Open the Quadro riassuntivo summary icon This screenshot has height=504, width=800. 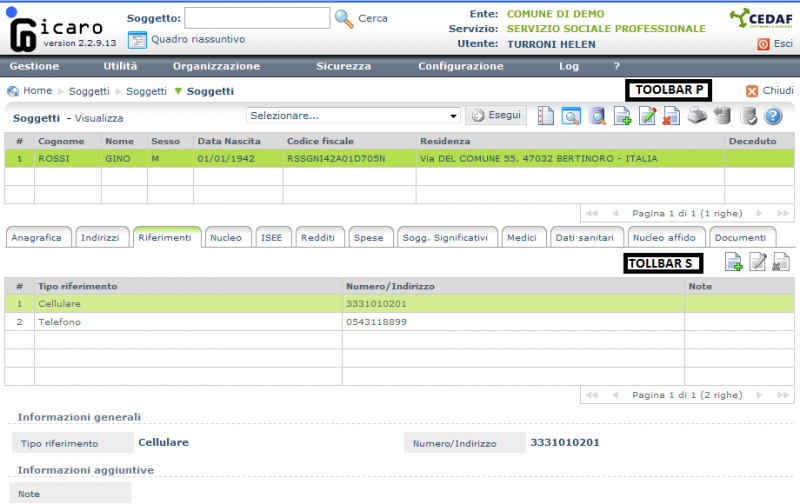[x=137, y=40]
